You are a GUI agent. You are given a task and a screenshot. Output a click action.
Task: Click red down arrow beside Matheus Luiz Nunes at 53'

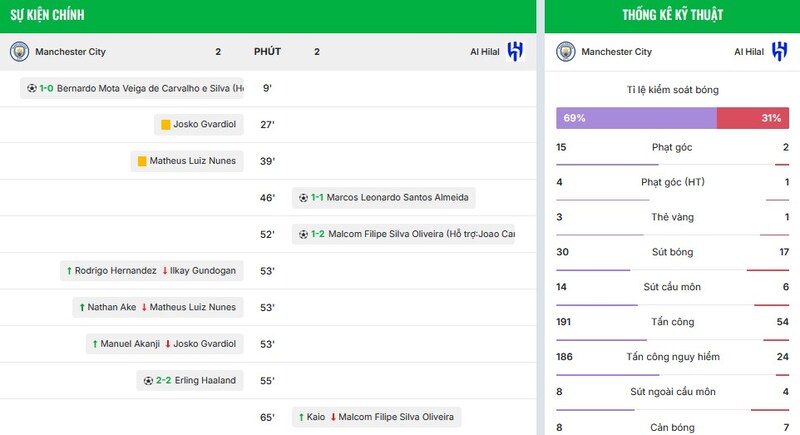[x=144, y=308]
